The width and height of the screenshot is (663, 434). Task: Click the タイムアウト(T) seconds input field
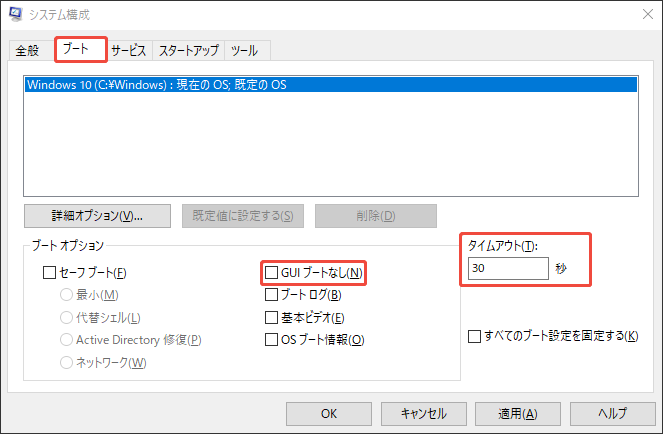[508, 268]
